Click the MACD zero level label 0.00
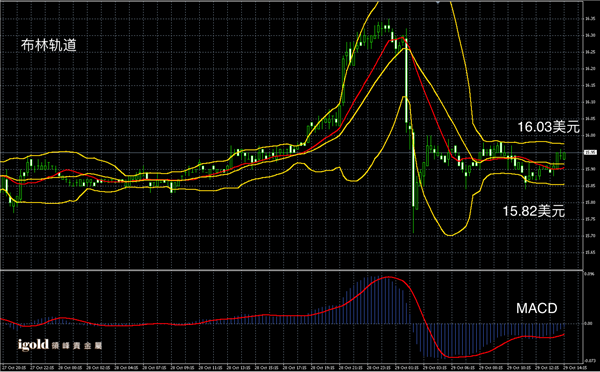600x372 pixels. tap(589, 323)
